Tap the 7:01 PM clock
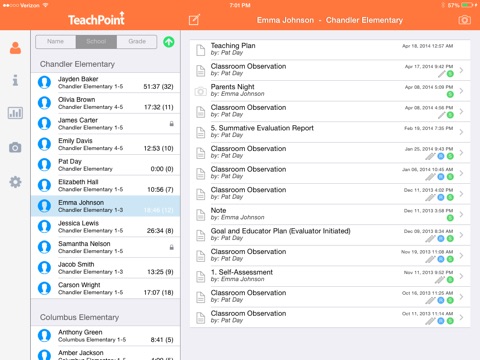480x360 pixels. tap(240, 5)
